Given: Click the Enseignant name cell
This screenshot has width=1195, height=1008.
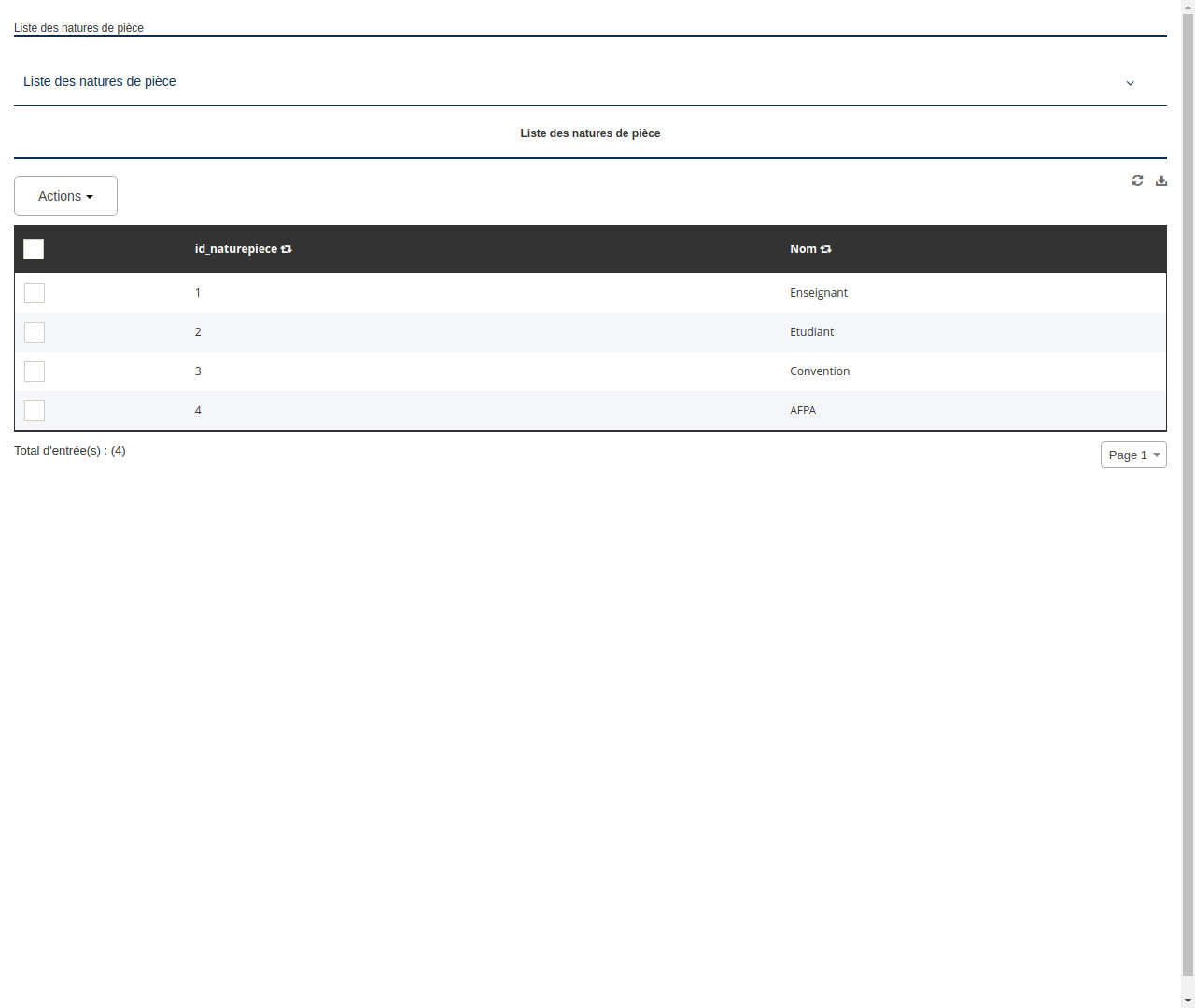Looking at the screenshot, I should pyautogui.click(x=819, y=293).
